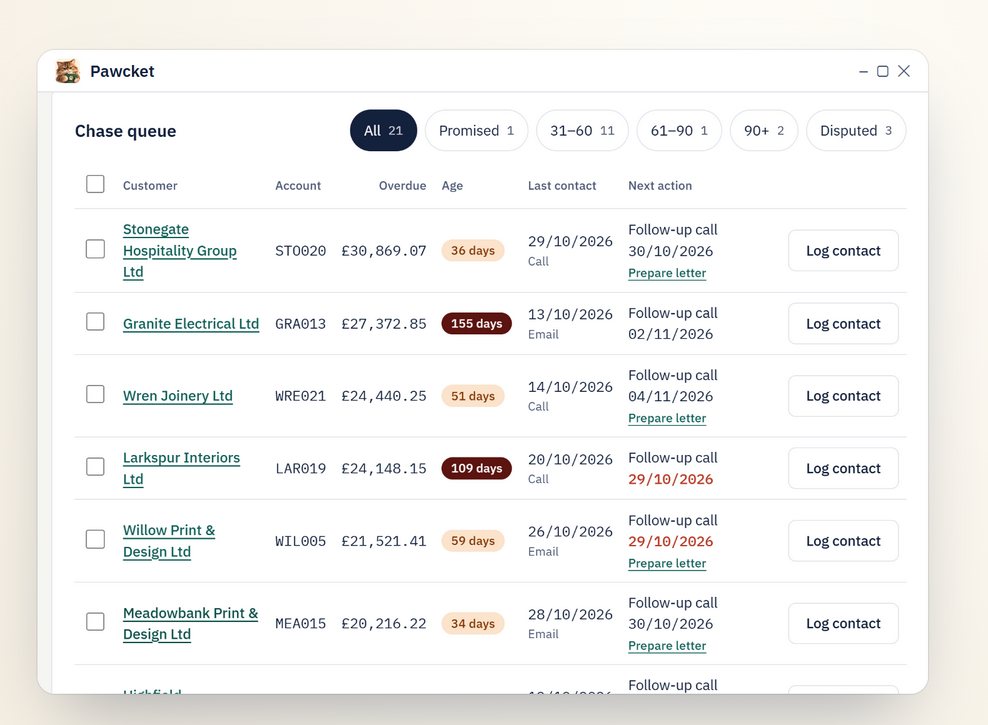Prepare letter for Stonegate Hospitality Group

(x=667, y=273)
